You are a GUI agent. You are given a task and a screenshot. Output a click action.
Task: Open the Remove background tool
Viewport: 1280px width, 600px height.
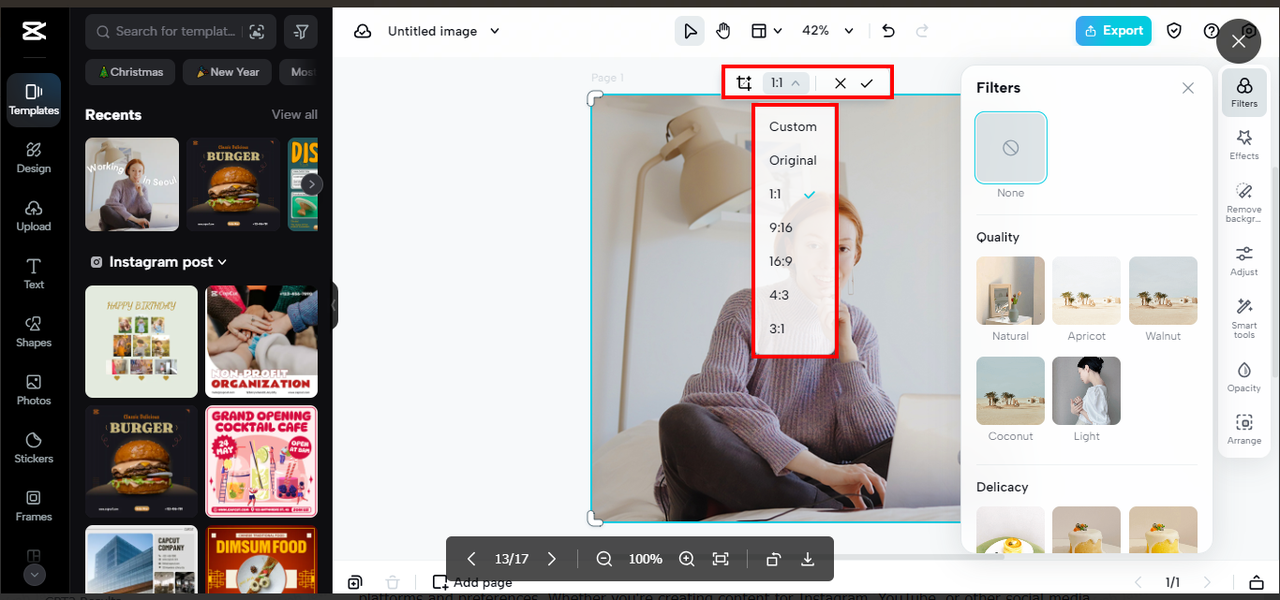(x=1244, y=202)
